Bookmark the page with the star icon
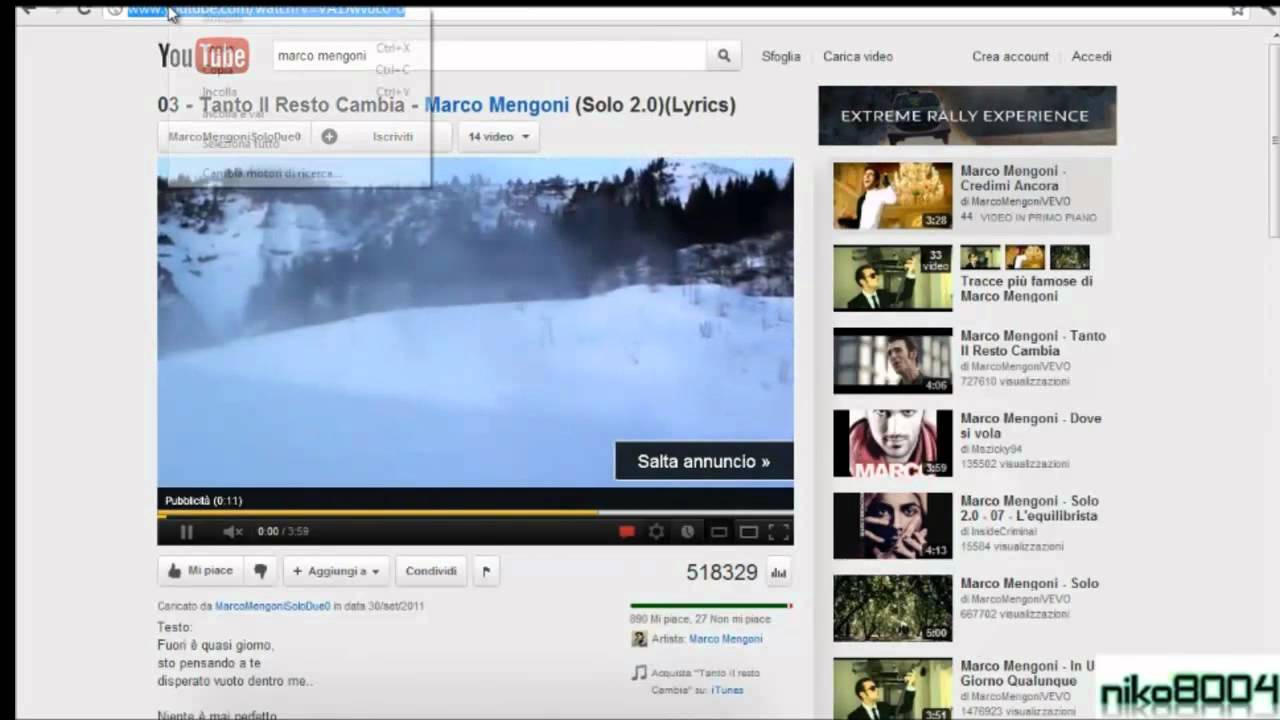Viewport: 1280px width, 720px height. pyautogui.click(x=1237, y=9)
